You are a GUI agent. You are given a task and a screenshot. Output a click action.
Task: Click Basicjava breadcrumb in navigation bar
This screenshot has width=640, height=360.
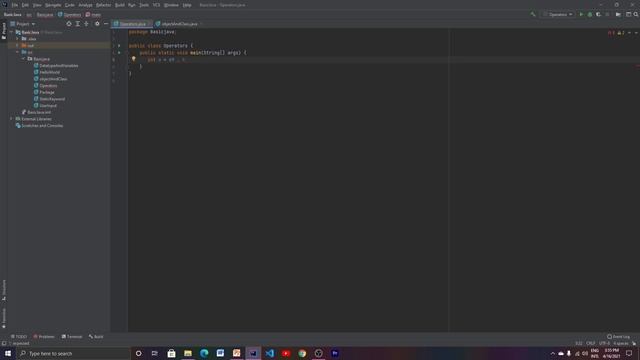click(x=44, y=15)
